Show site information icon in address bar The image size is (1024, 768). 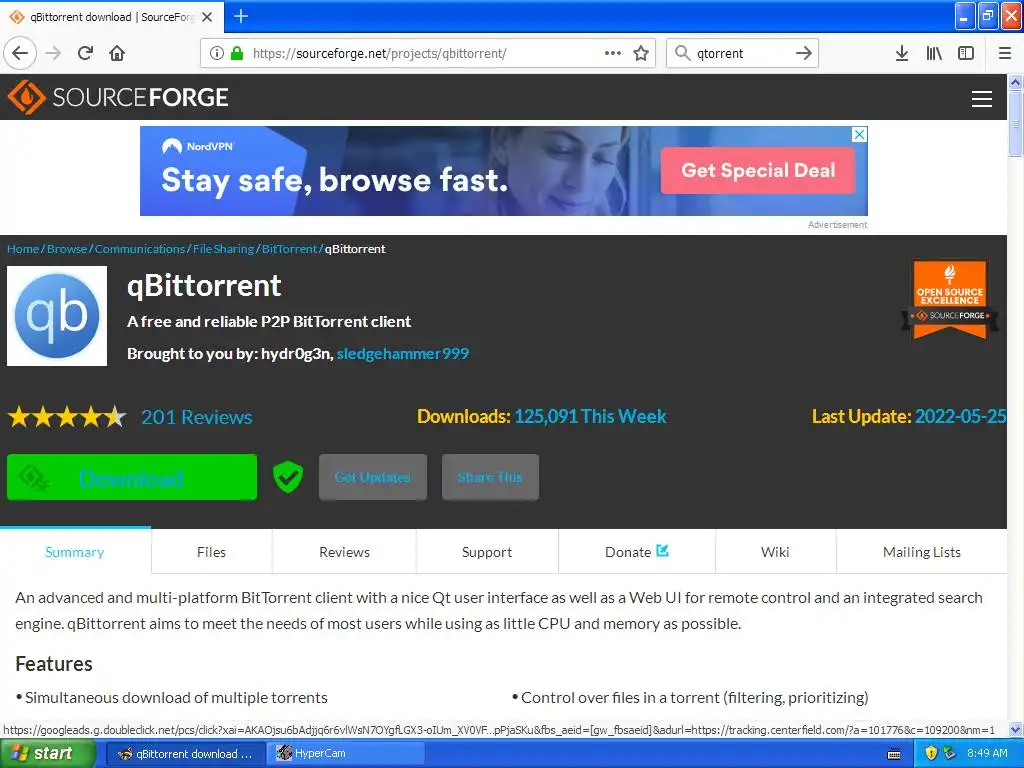click(x=217, y=53)
